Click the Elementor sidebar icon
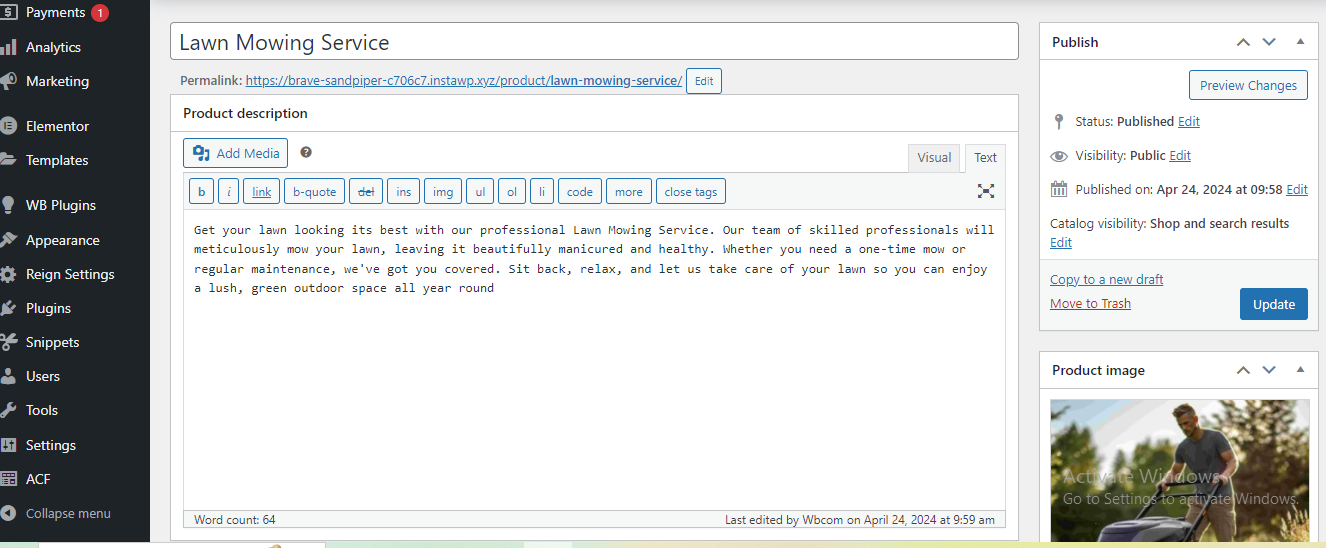Viewport: 1326px width, 548px height. coord(9,126)
